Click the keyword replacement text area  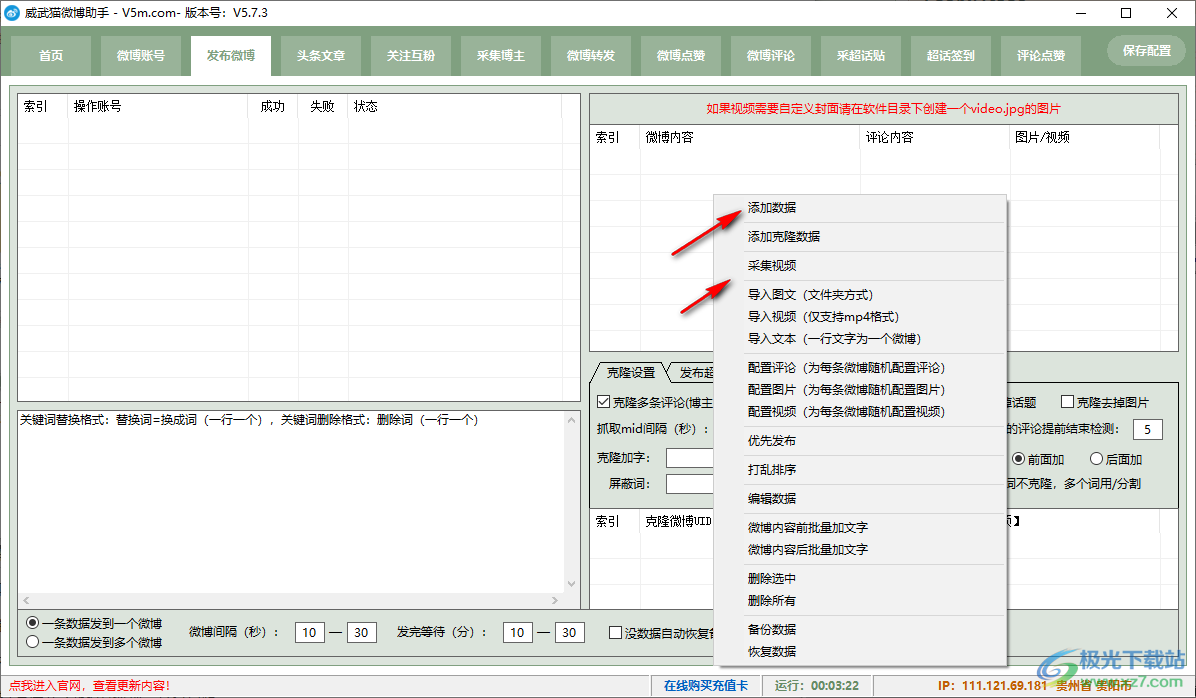tap(291, 502)
